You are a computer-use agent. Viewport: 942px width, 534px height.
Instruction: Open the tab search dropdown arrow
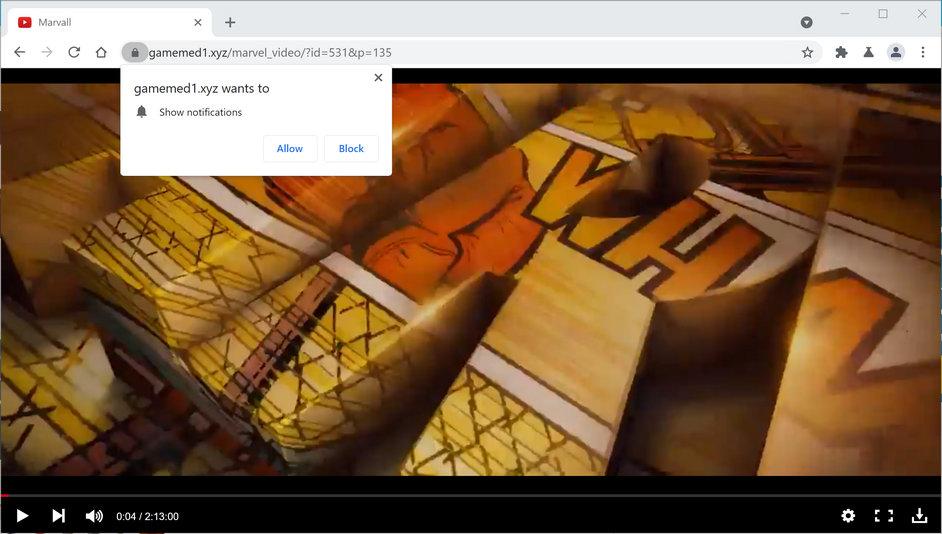(x=806, y=22)
